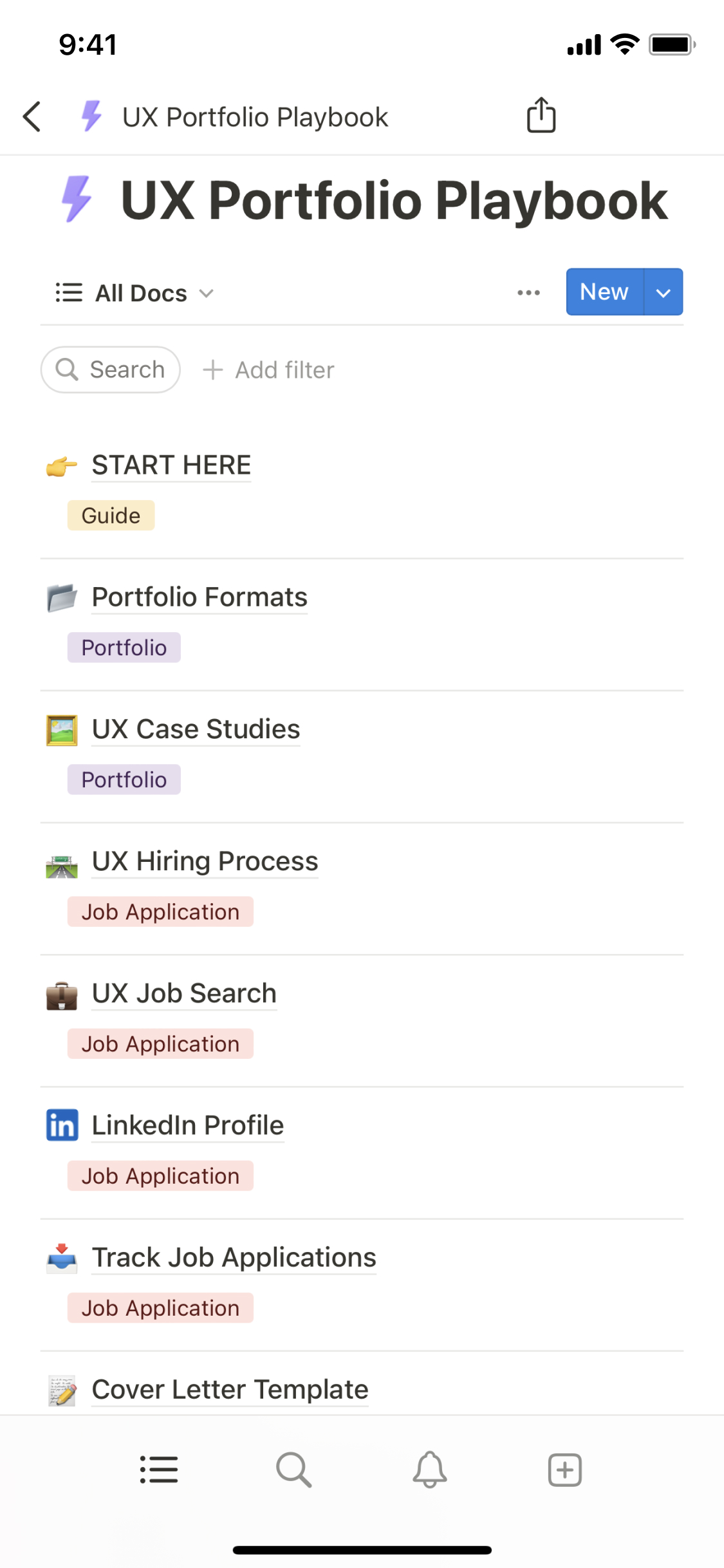Click the blue New button
This screenshot has height=1568, width=724.
click(x=604, y=292)
